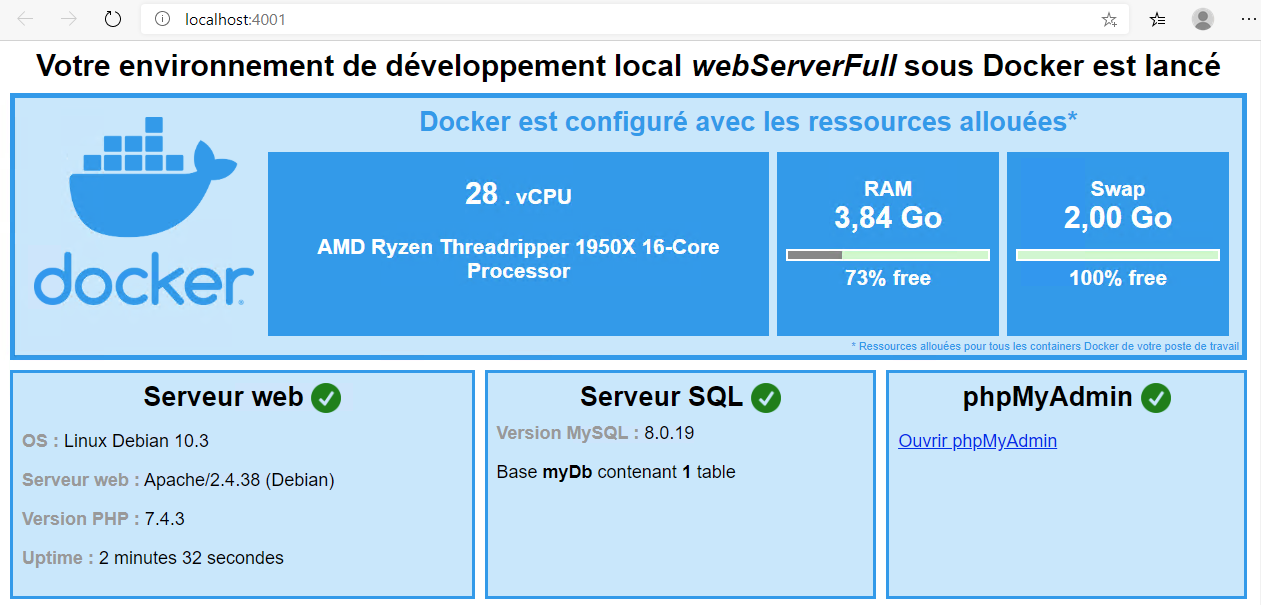Image resolution: width=1261 pixels, height=605 pixels.
Task: Click the Version MySQL 8.0.19 line
Action: (x=595, y=433)
